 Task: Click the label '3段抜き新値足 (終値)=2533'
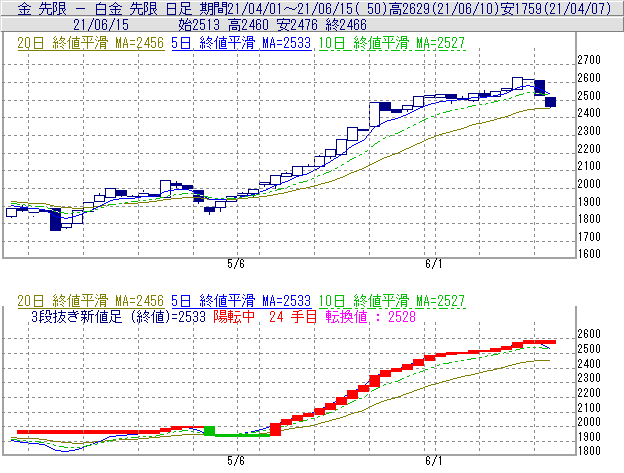click(x=118, y=317)
